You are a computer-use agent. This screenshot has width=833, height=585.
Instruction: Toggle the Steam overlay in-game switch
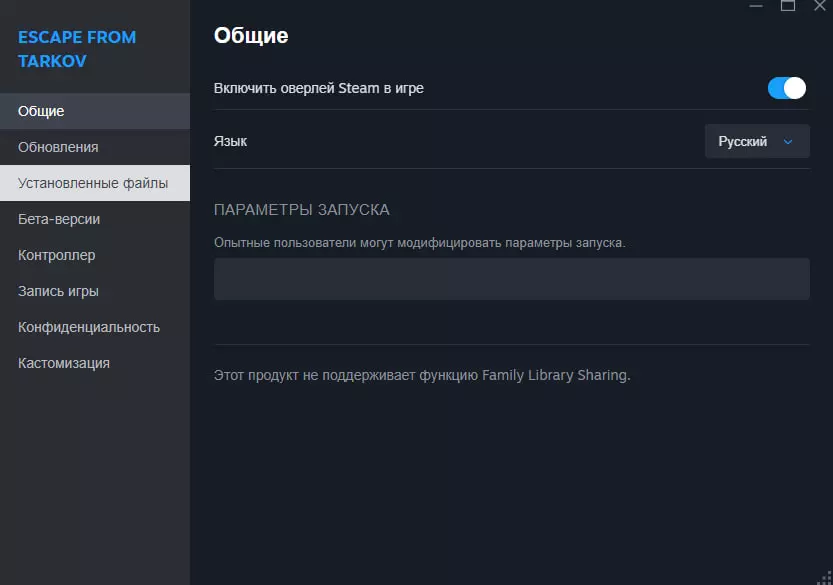[786, 88]
